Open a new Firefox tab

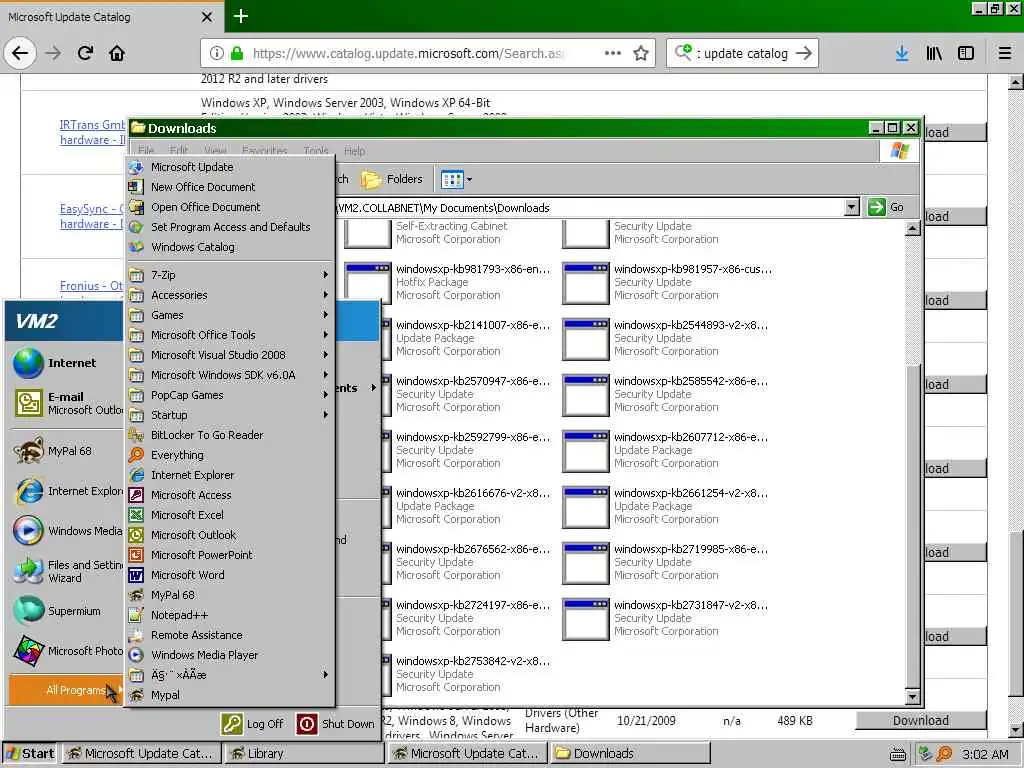[240, 16]
